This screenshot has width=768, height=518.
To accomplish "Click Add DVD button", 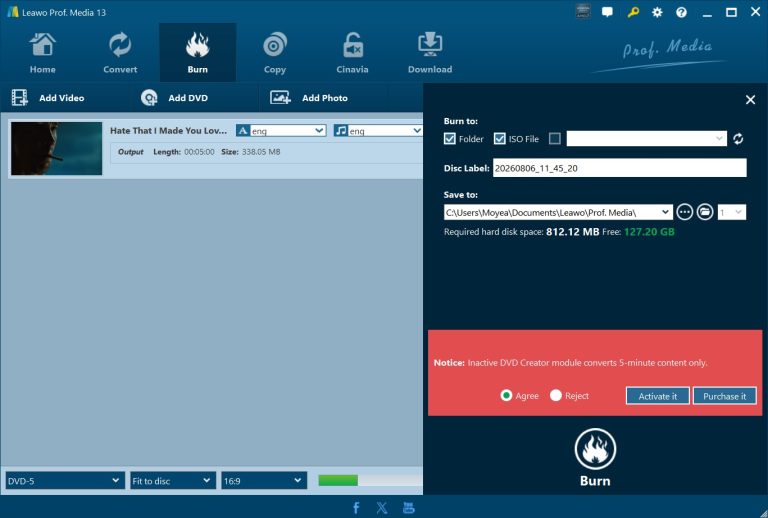I will coord(174,98).
